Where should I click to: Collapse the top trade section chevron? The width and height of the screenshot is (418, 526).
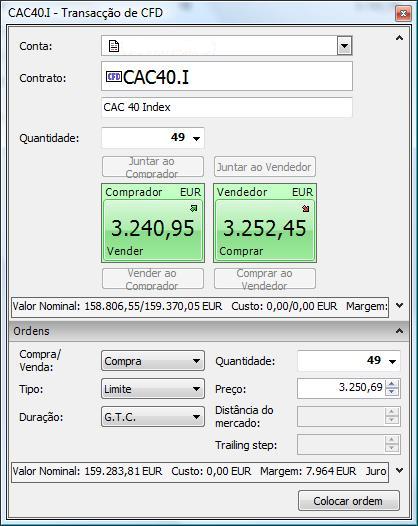tap(399, 38)
